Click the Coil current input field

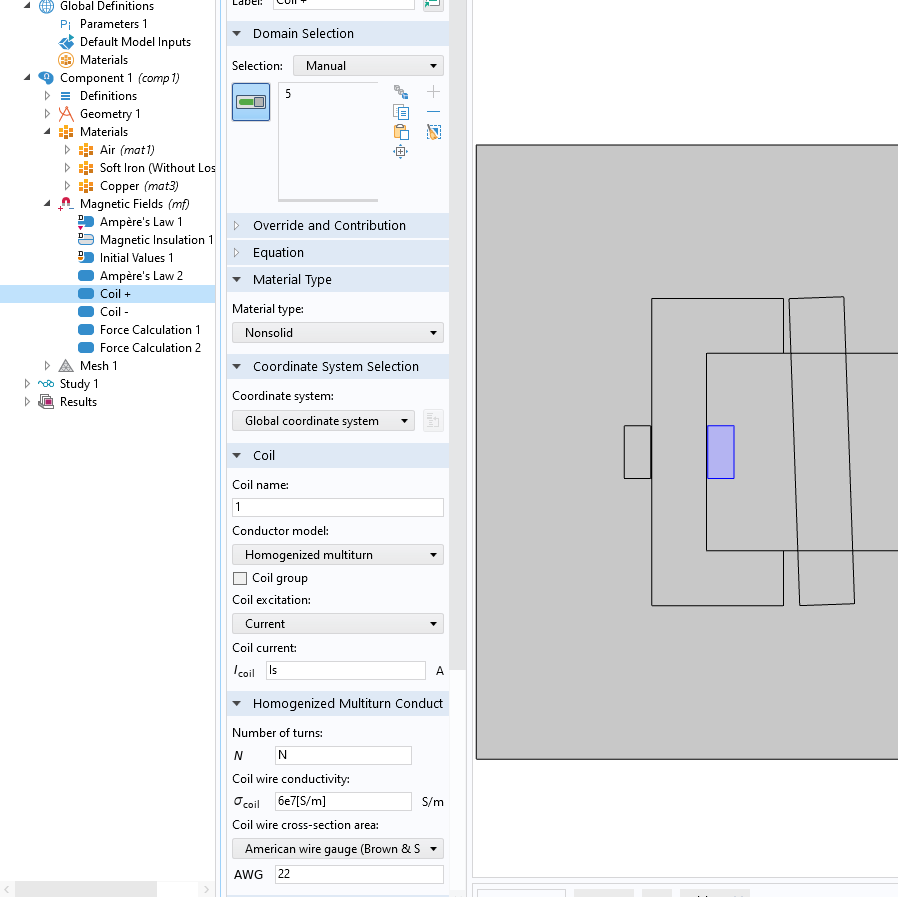(x=345, y=671)
